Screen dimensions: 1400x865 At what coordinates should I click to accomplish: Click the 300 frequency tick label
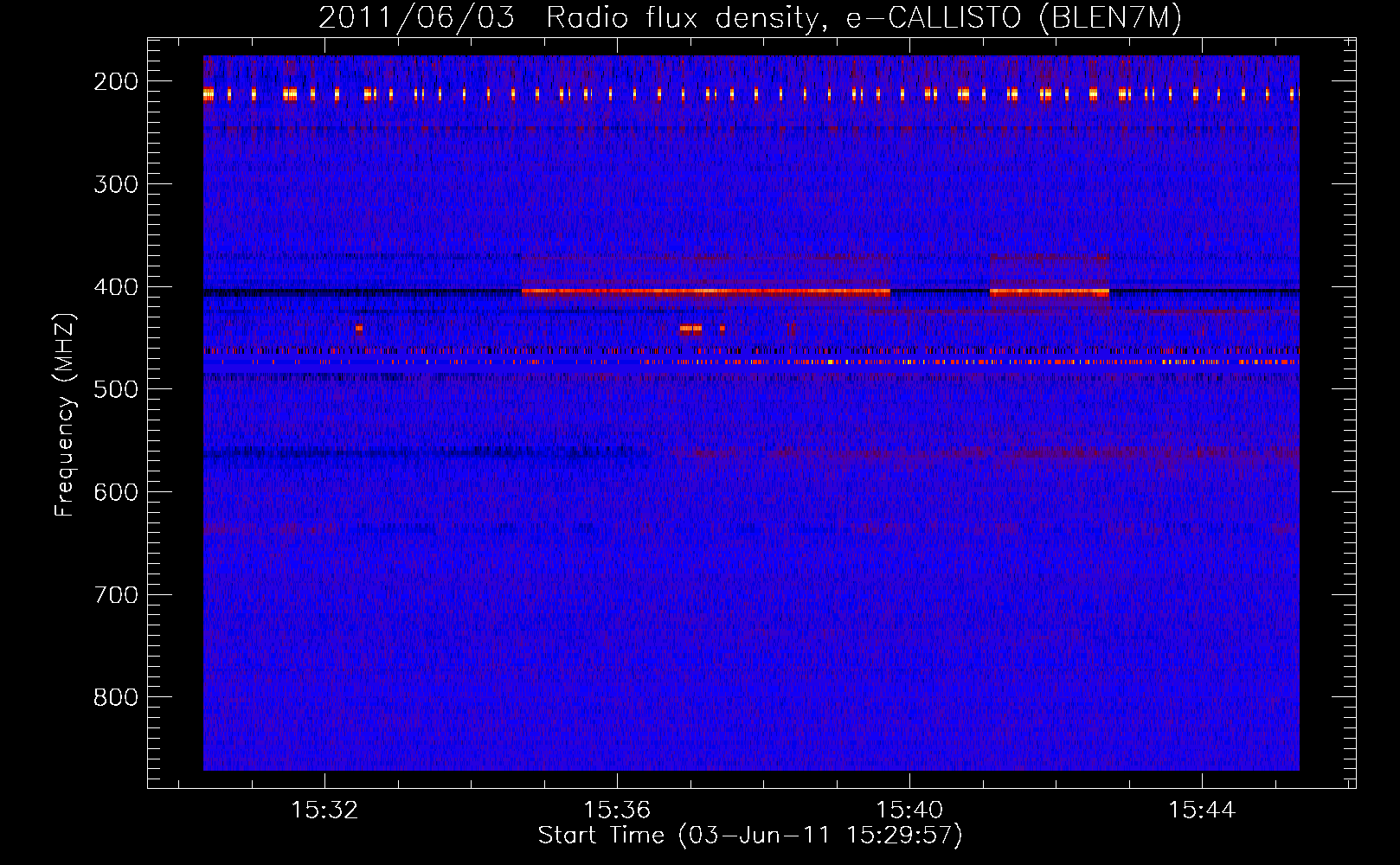[x=116, y=184]
